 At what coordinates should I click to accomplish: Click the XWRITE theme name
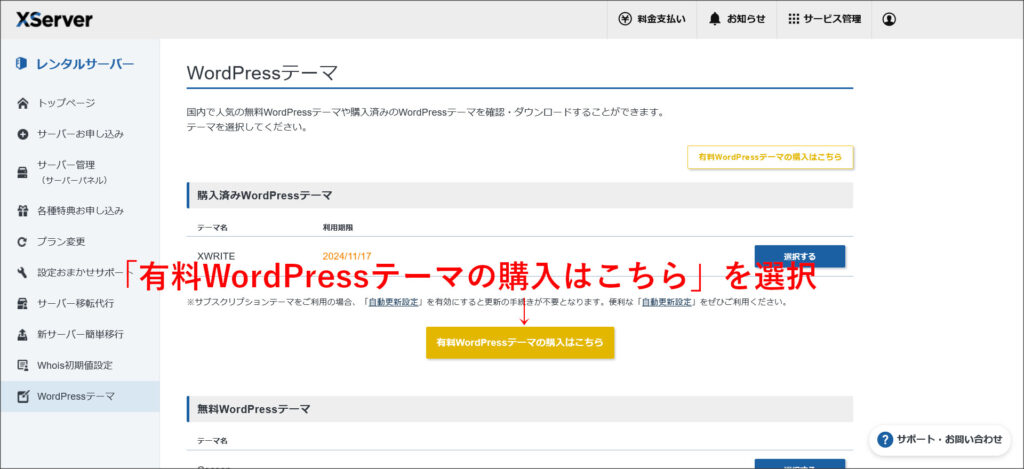click(216, 256)
